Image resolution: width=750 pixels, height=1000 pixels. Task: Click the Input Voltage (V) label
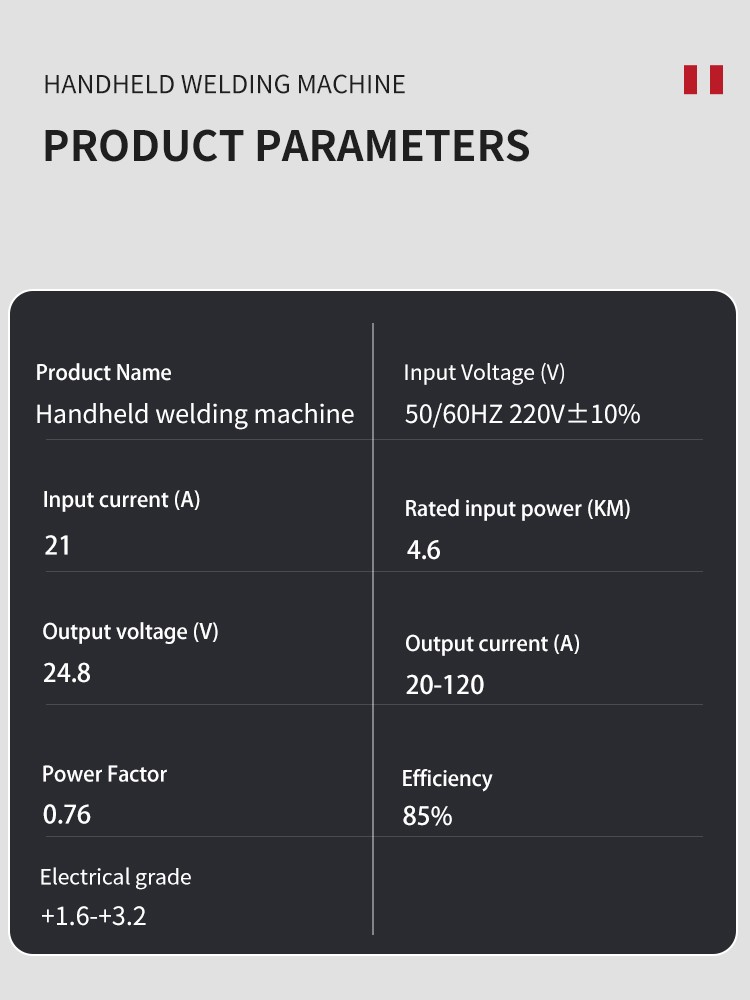[484, 373]
